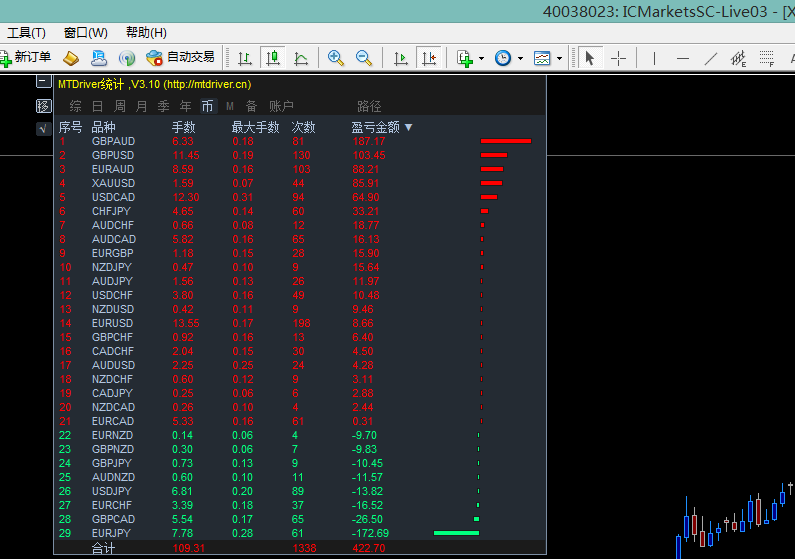795x559 pixels.
Task: Open the 工具(T) menu
Action: click(x=26, y=33)
